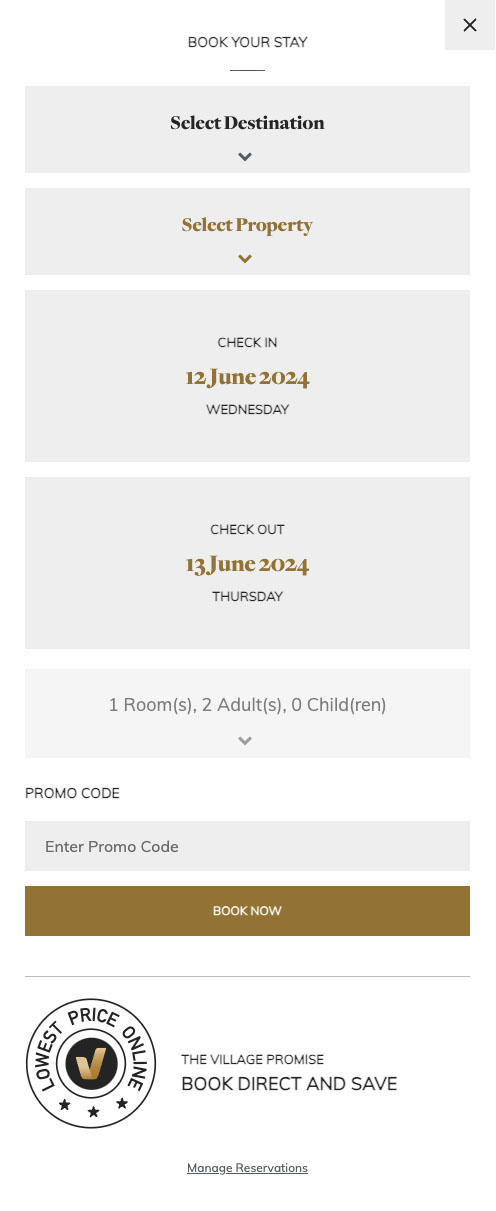Image resolution: width=496 pixels, height=1211 pixels.
Task: Expand the chevron under Select Destination
Action: [245, 157]
